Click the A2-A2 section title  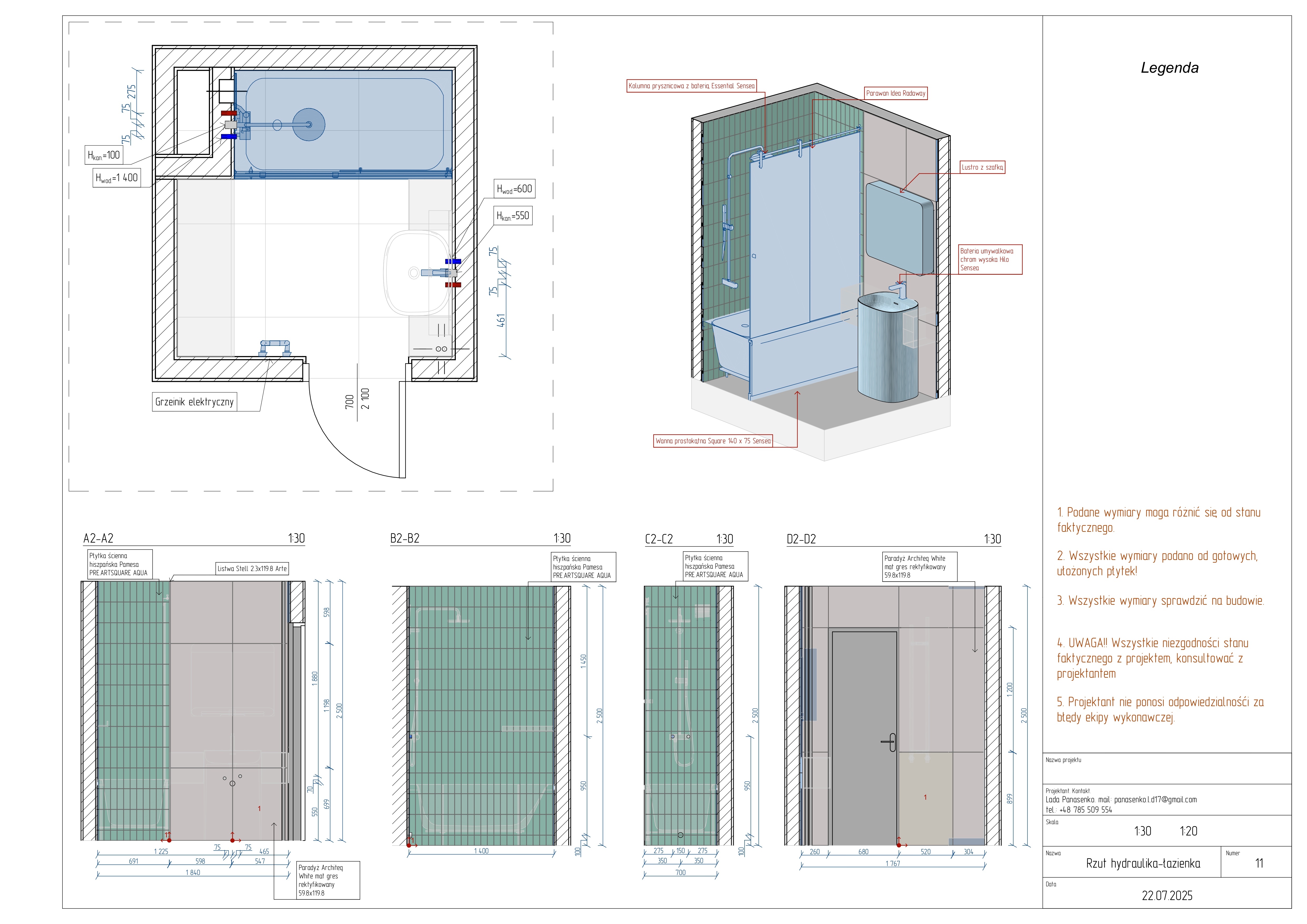click(99, 538)
